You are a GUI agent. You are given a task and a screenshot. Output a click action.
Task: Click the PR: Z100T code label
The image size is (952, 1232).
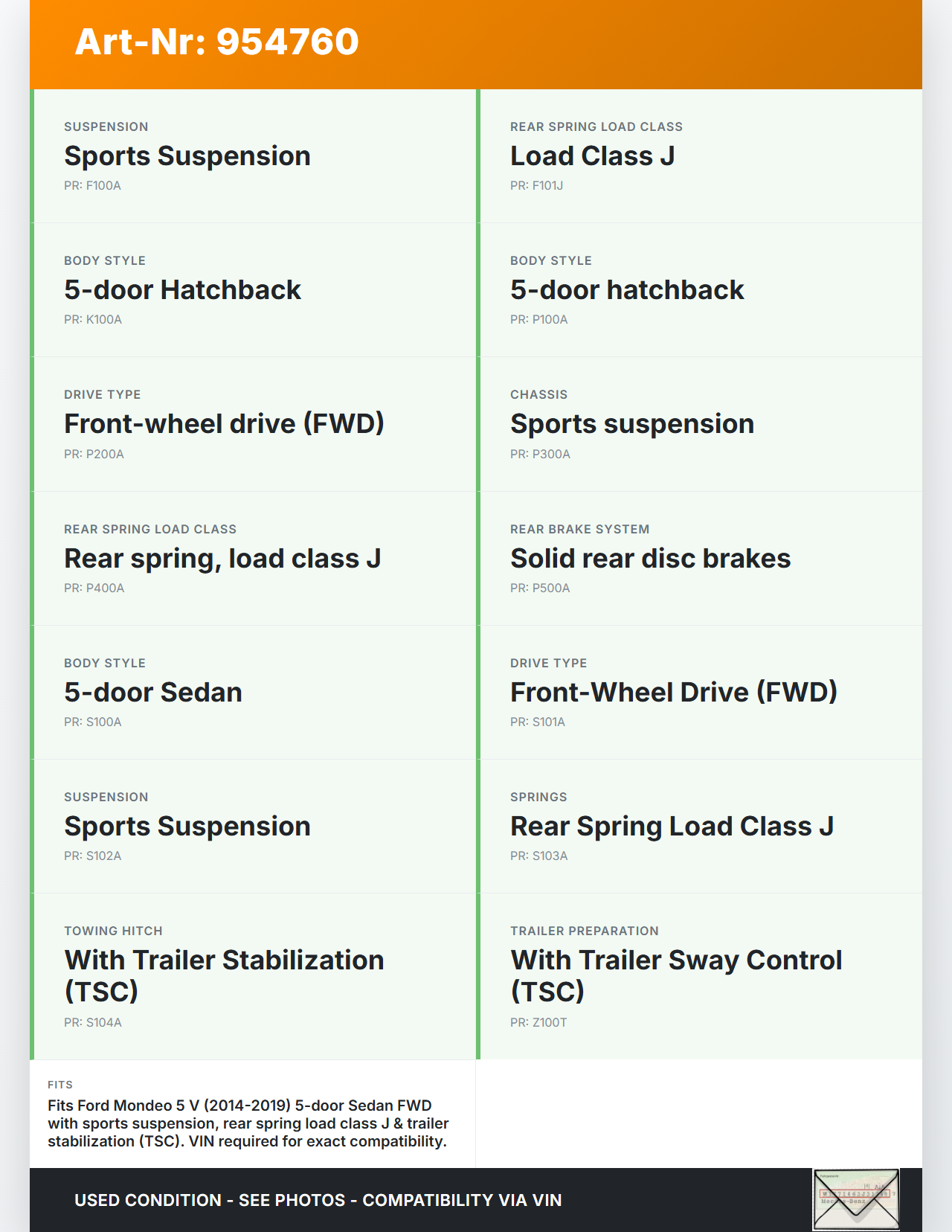click(538, 1023)
